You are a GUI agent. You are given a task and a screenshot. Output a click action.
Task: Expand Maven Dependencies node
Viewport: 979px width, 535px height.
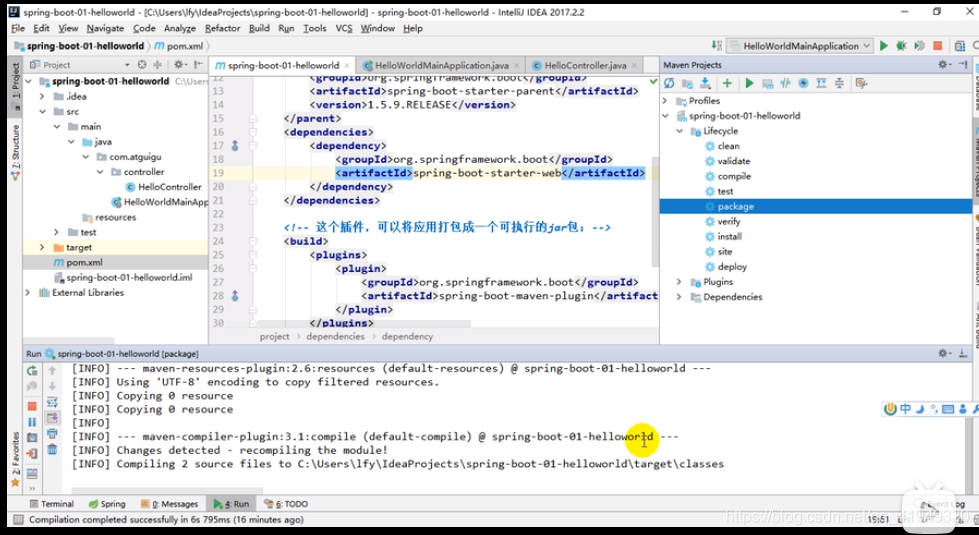click(x=679, y=297)
